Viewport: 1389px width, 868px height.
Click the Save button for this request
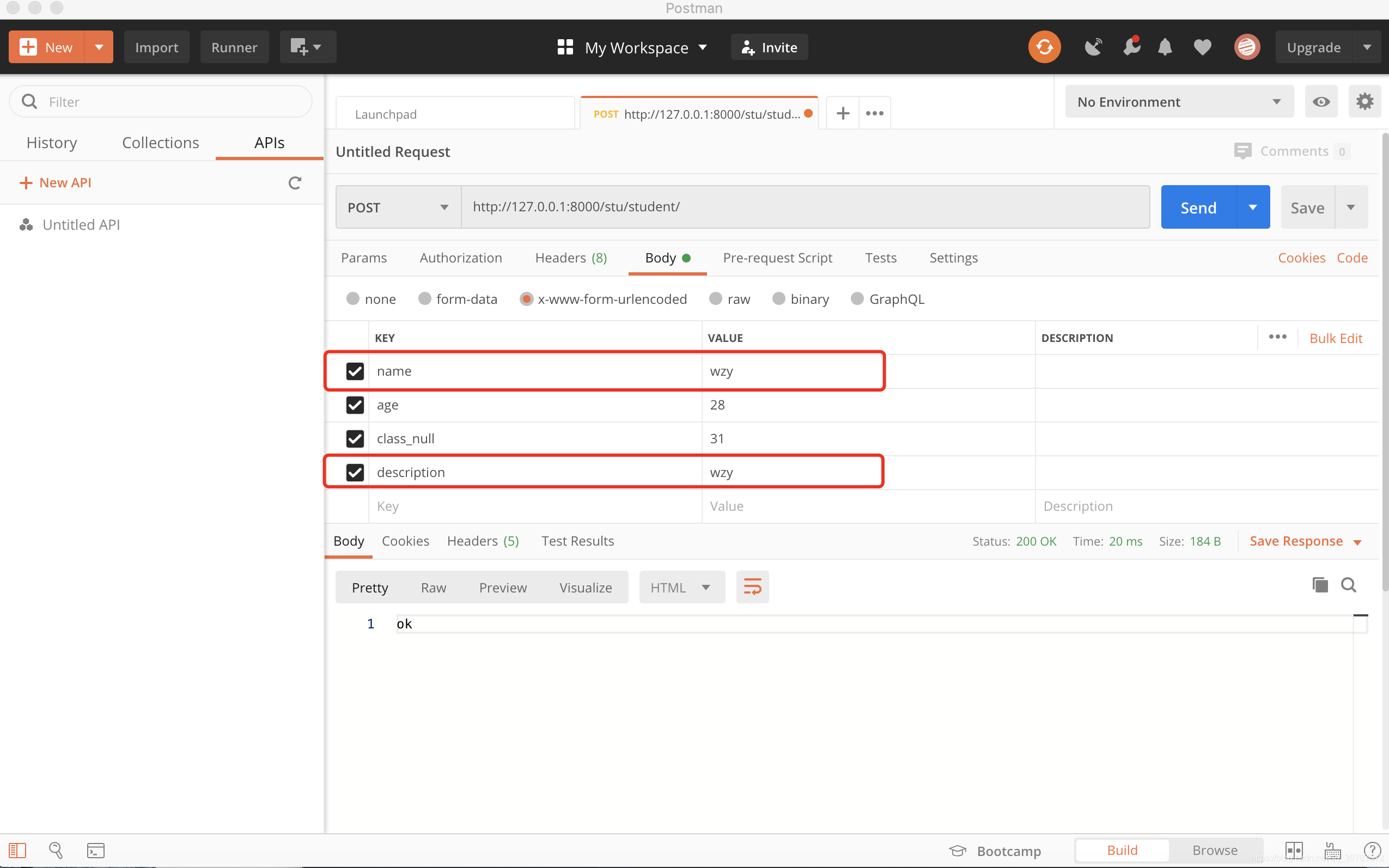click(x=1308, y=207)
